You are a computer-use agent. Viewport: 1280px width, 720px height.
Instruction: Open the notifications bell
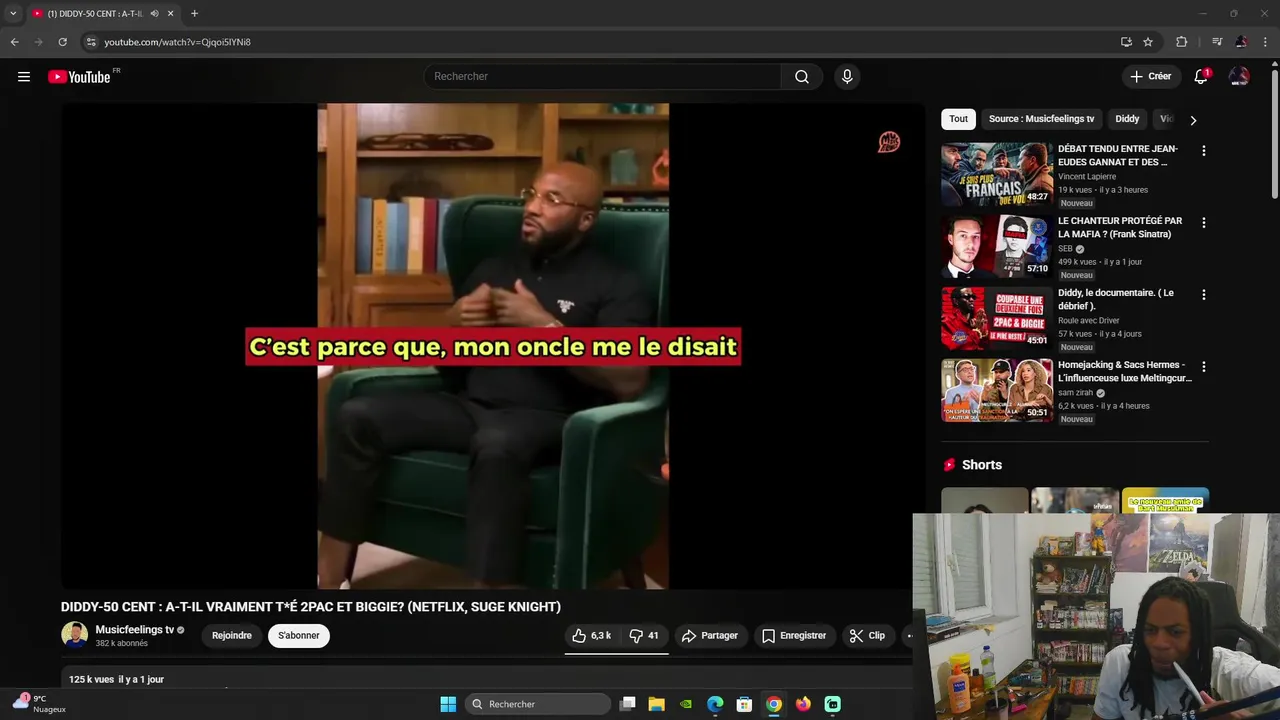tap(1201, 77)
